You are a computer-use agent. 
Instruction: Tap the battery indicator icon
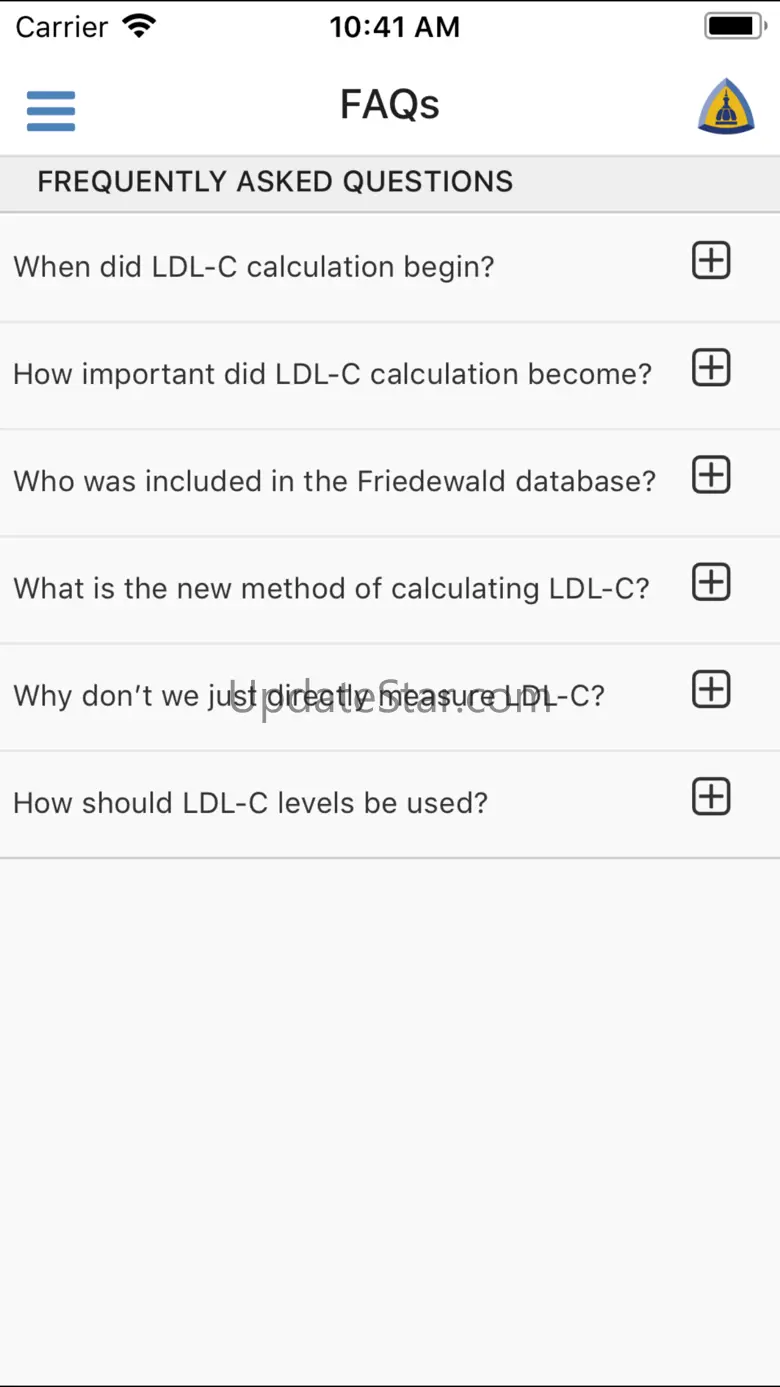point(735,27)
